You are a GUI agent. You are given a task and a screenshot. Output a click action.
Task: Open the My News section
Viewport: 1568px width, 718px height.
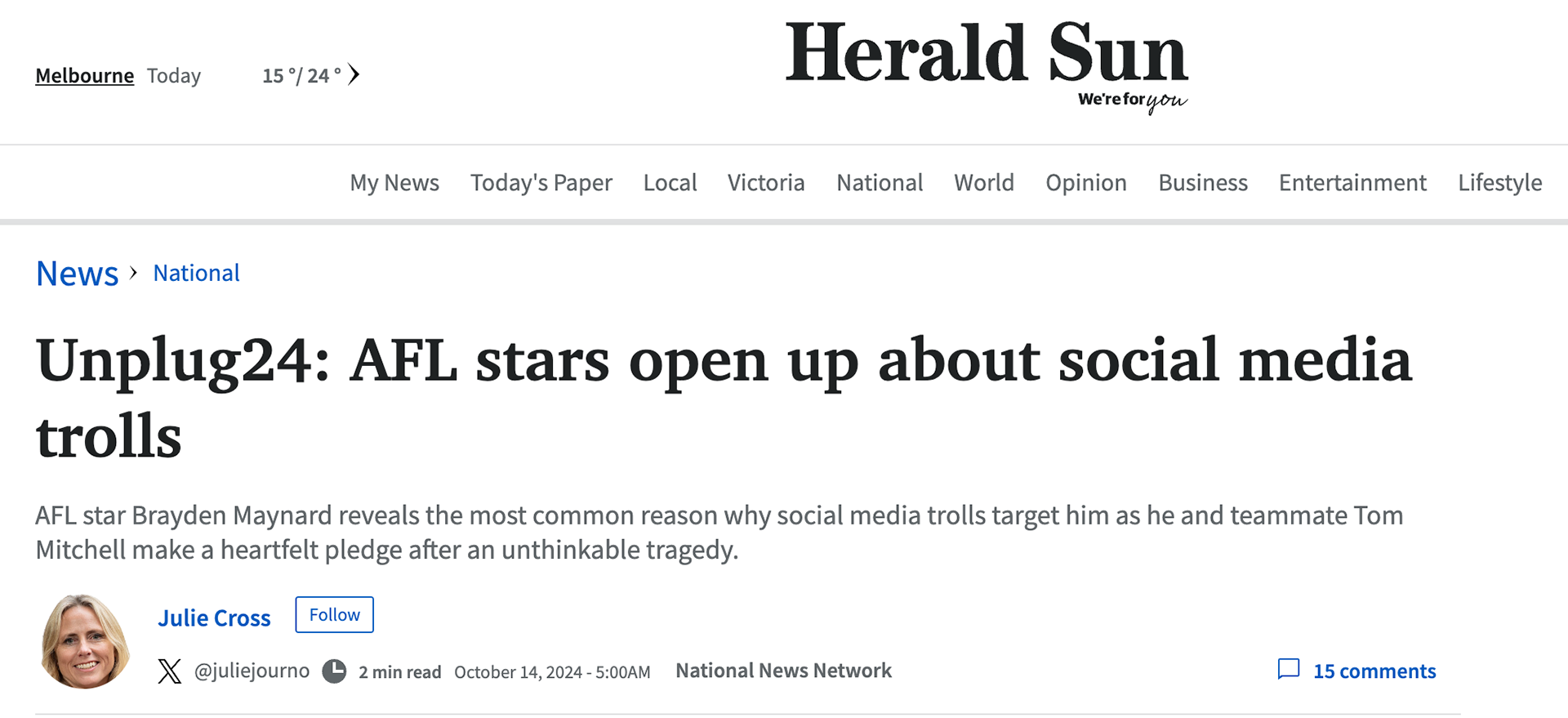click(x=394, y=183)
